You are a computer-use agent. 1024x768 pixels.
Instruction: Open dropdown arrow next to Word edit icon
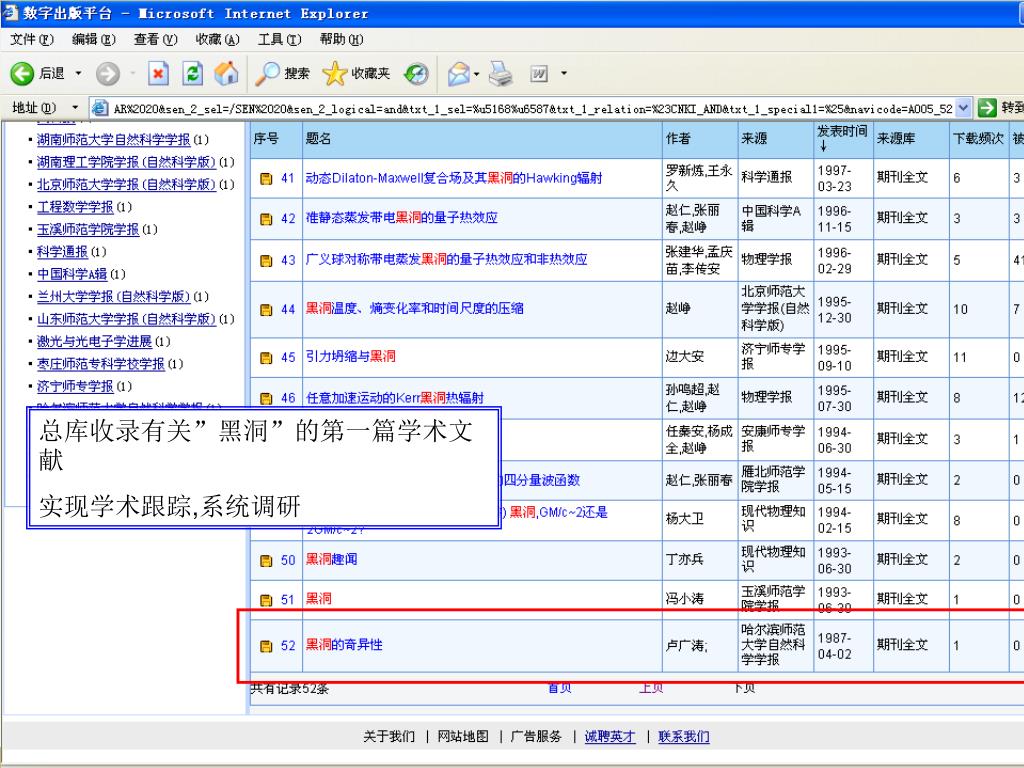pos(564,73)
